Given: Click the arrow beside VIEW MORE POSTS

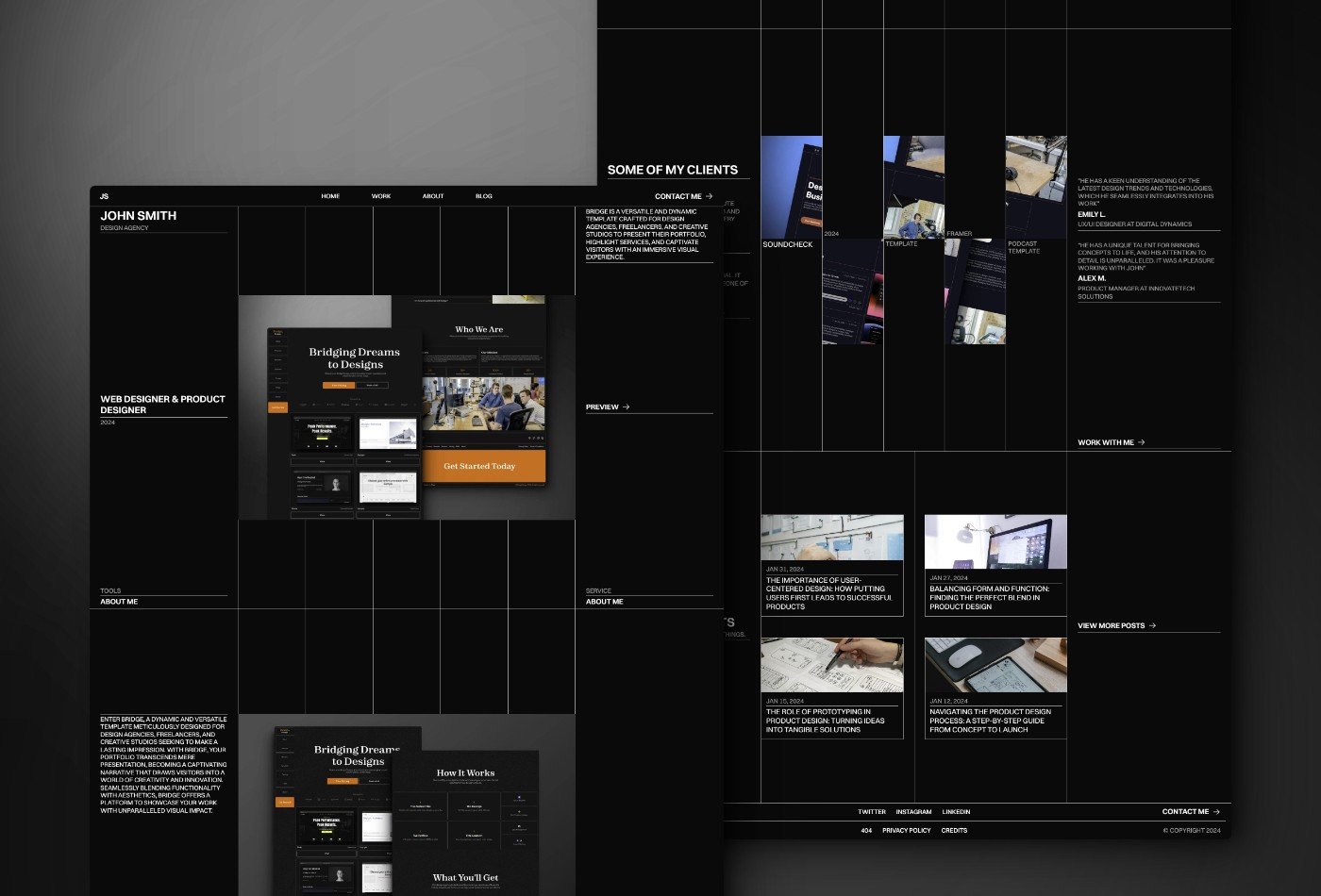Looking at the screenshot, I should [1154, 625].
